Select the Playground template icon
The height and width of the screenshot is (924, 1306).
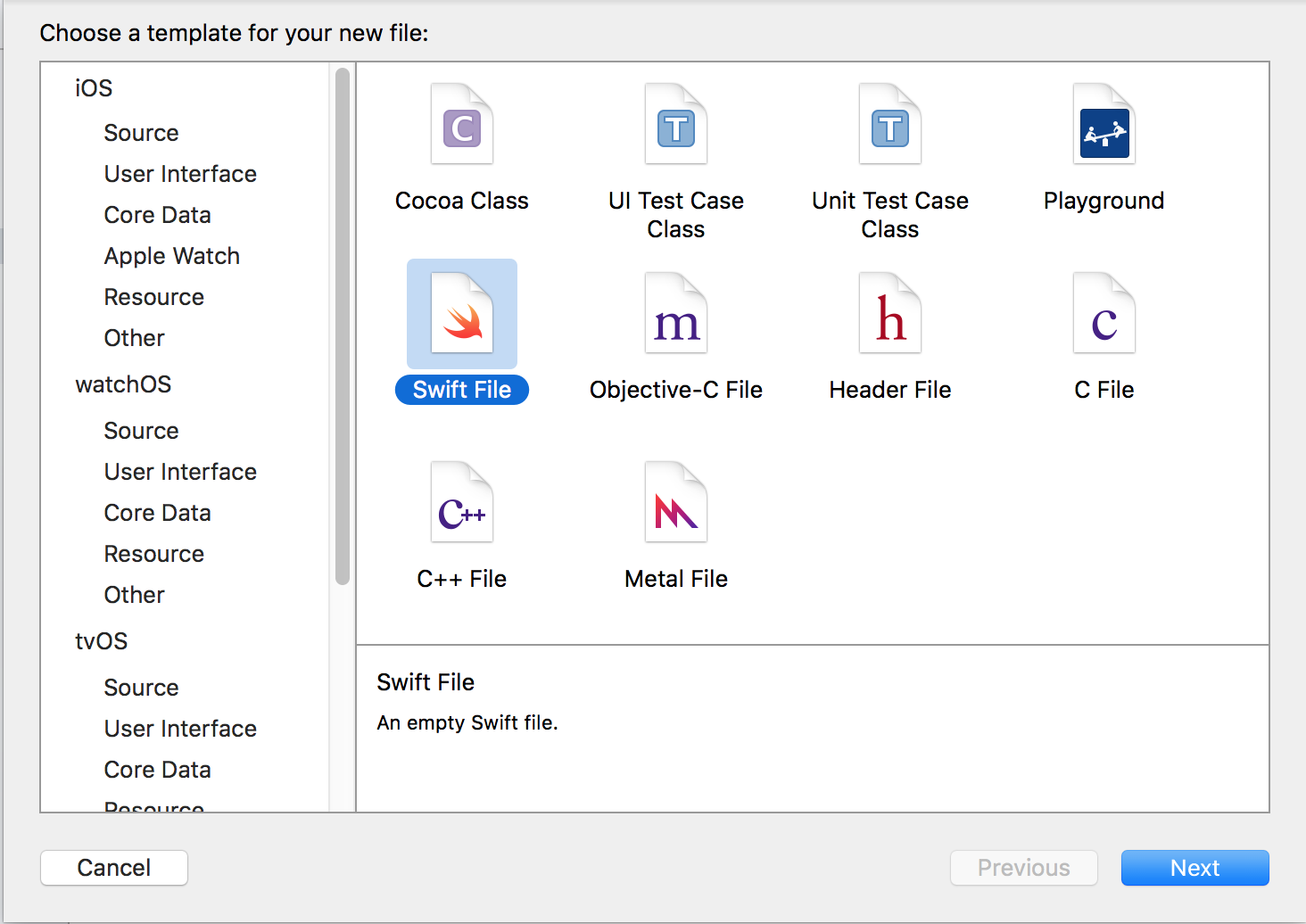[x=1104, y=125]
